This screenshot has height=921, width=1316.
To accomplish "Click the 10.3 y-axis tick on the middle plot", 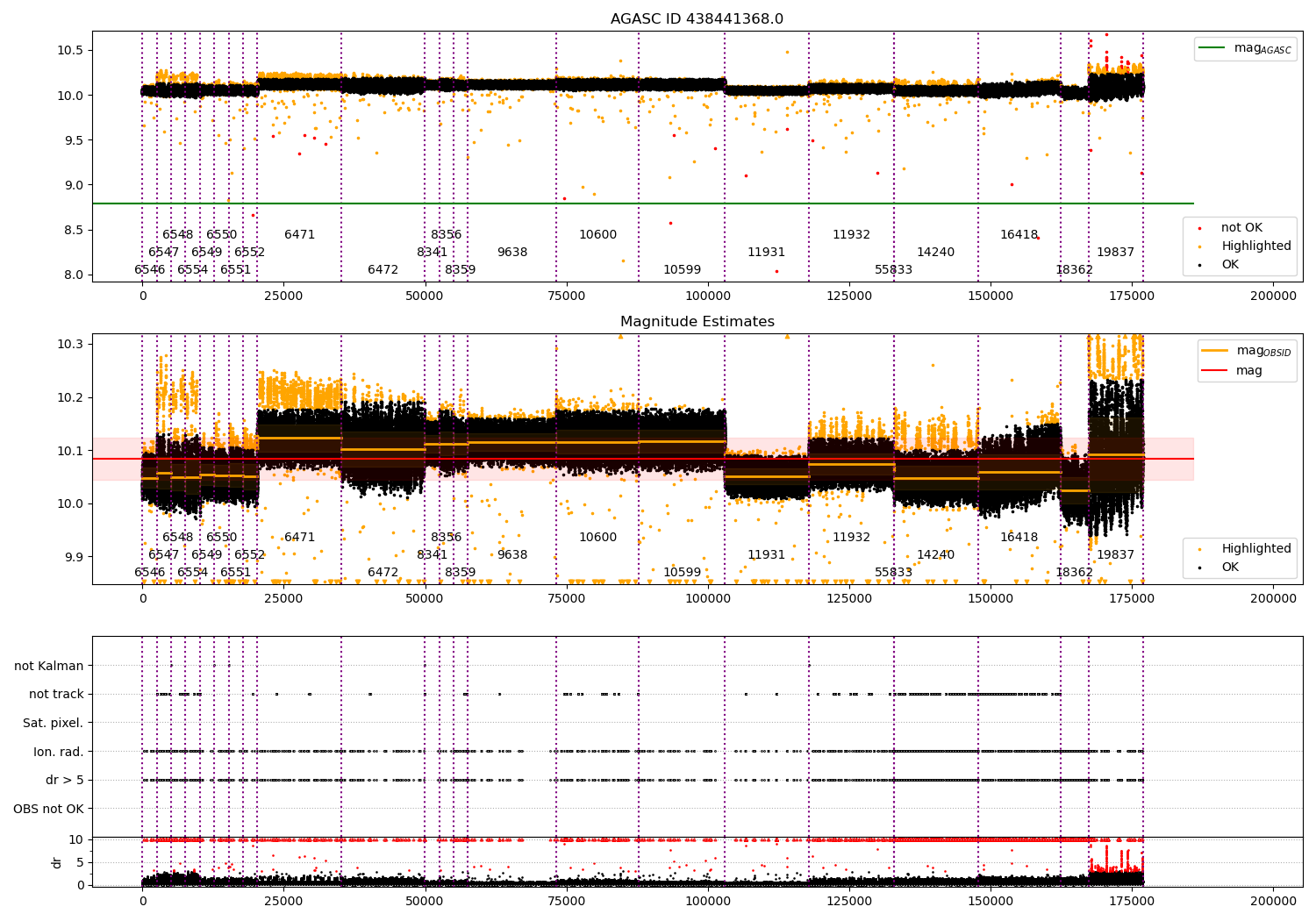I will [70, 344].
